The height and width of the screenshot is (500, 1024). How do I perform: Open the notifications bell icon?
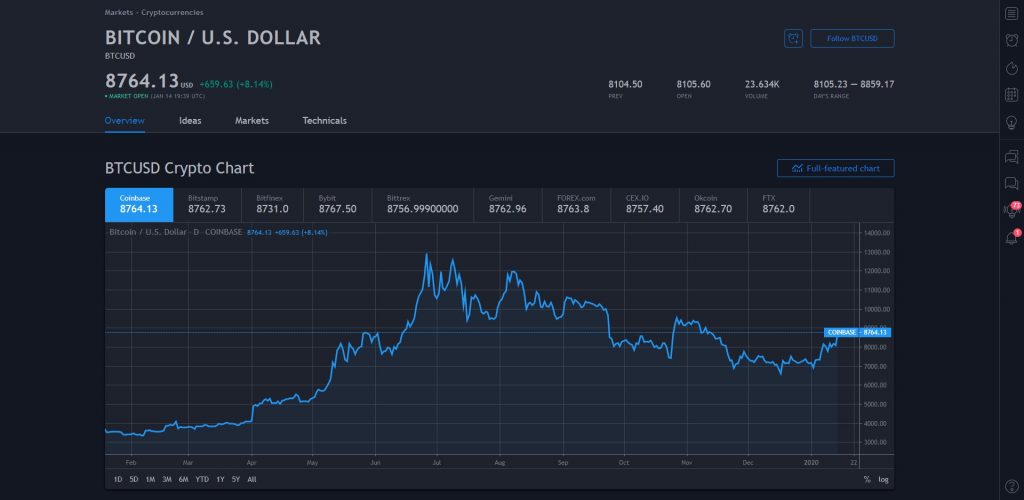[x=1011, y=238]
